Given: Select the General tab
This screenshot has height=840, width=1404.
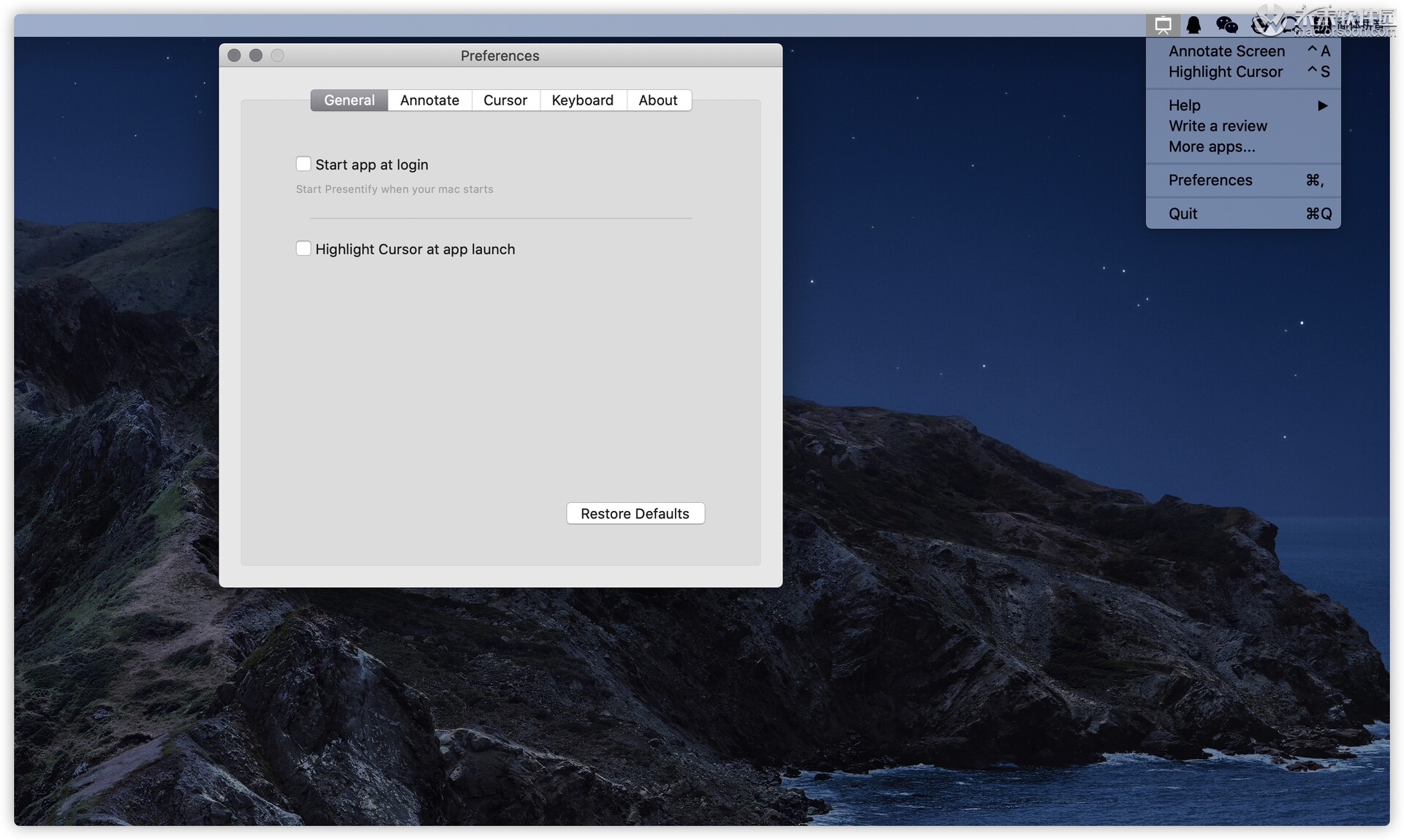Looking at the screenshot, I should tap(349, 100).
